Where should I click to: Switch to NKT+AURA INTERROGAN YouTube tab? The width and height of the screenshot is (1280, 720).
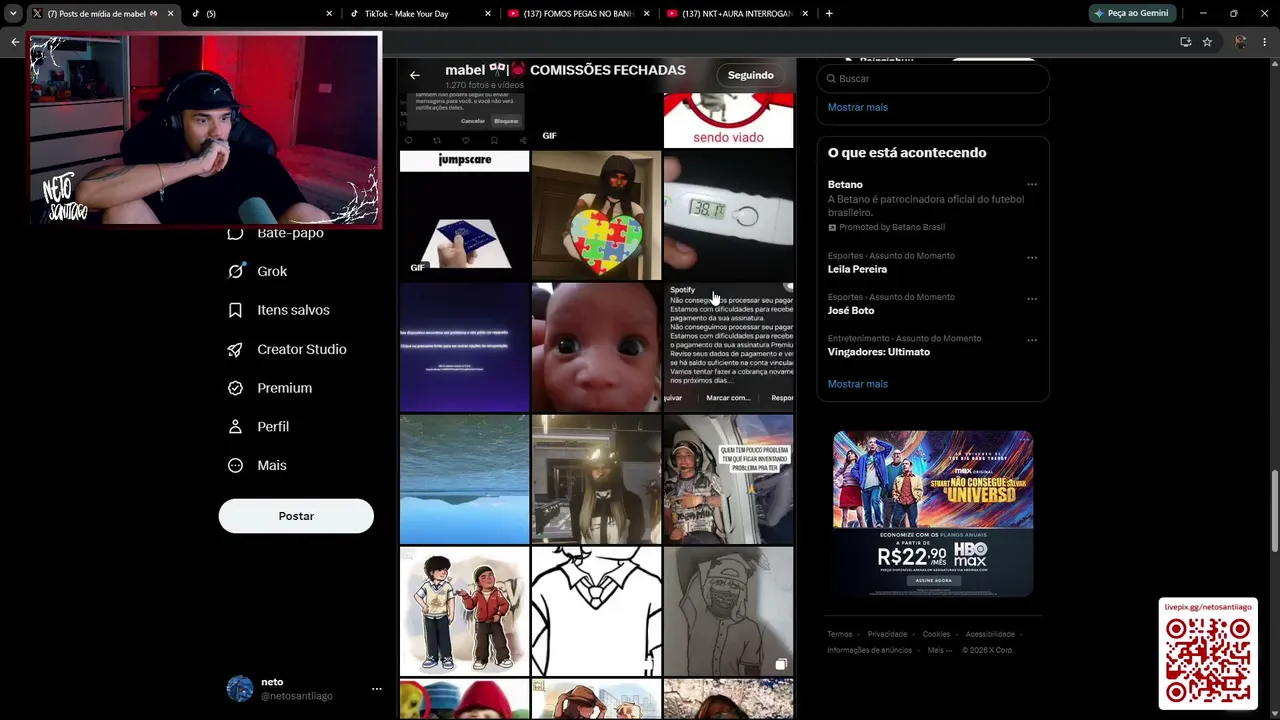(739, 14)
